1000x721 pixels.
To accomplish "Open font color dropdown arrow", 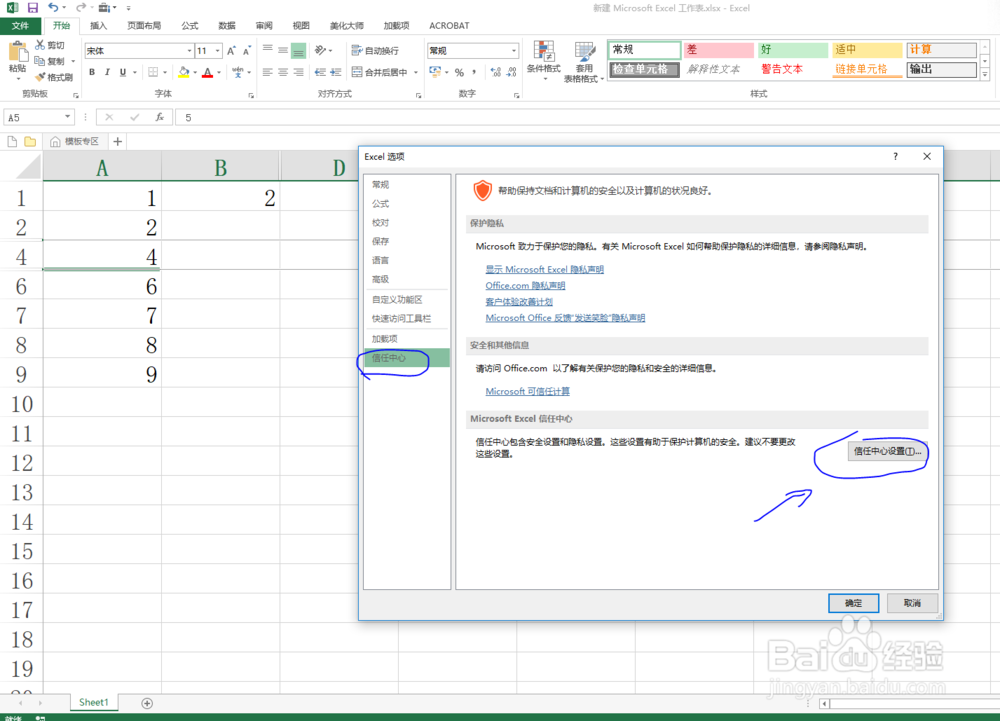I will click(x=219, y=72).
